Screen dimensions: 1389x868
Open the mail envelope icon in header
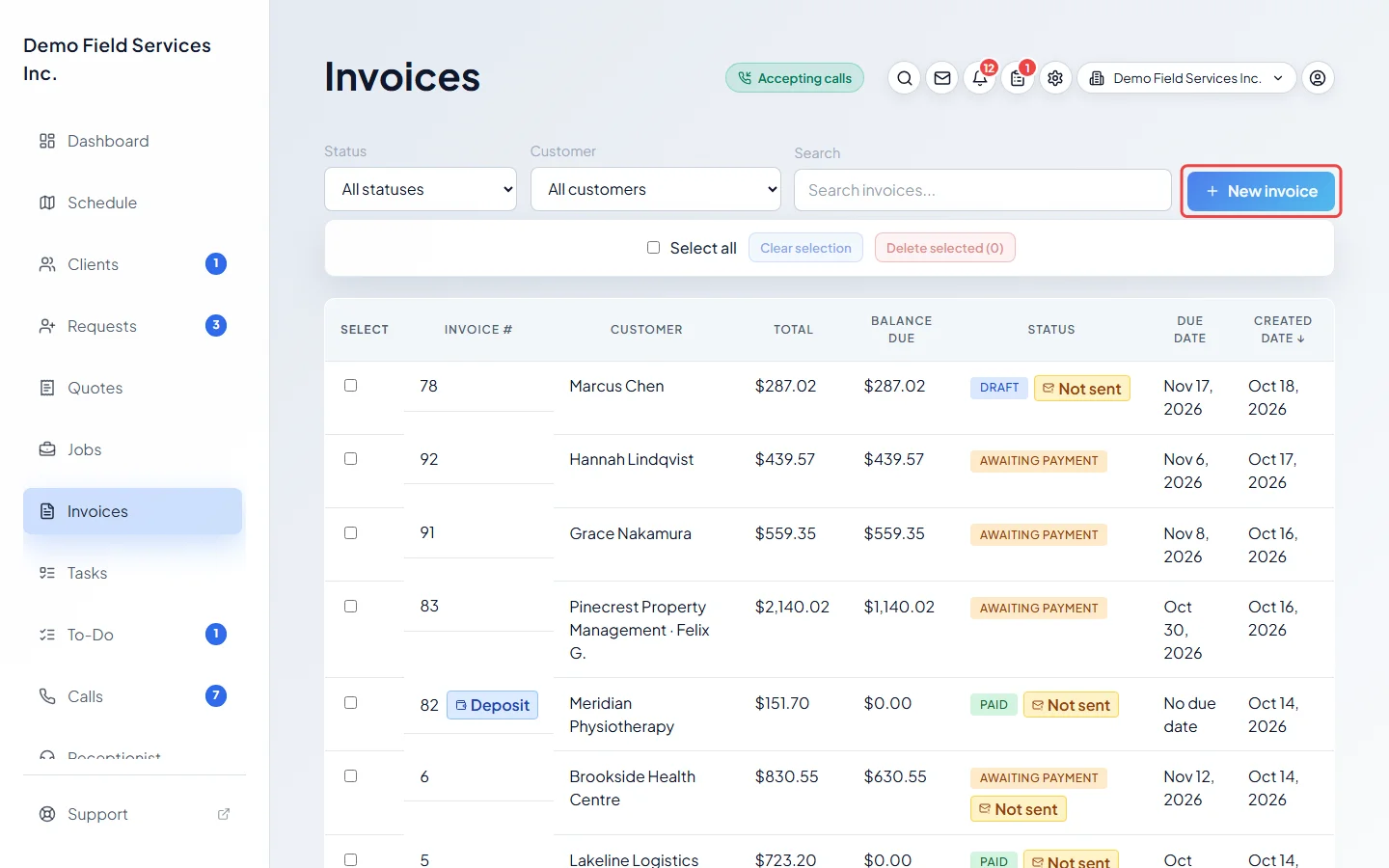point(942,78)
